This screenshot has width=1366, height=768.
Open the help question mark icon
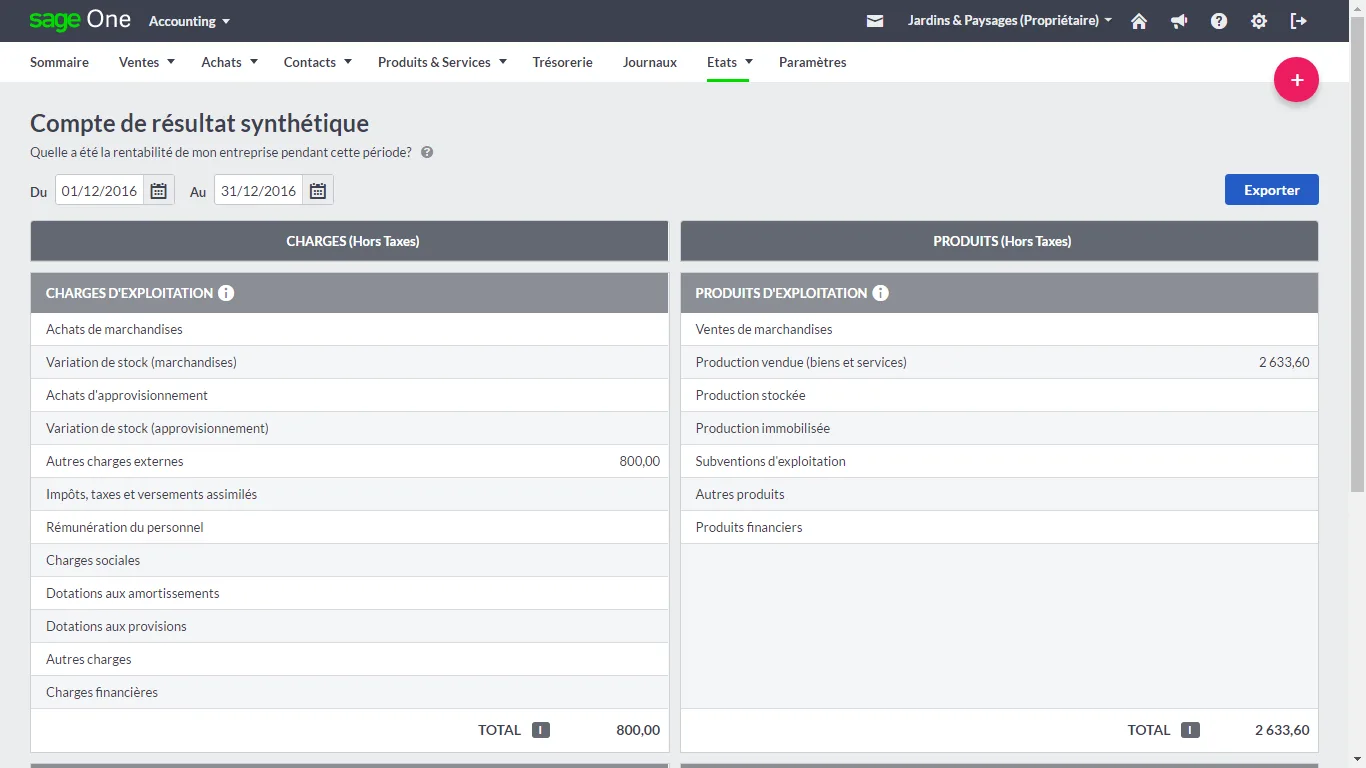[1219, 21]
